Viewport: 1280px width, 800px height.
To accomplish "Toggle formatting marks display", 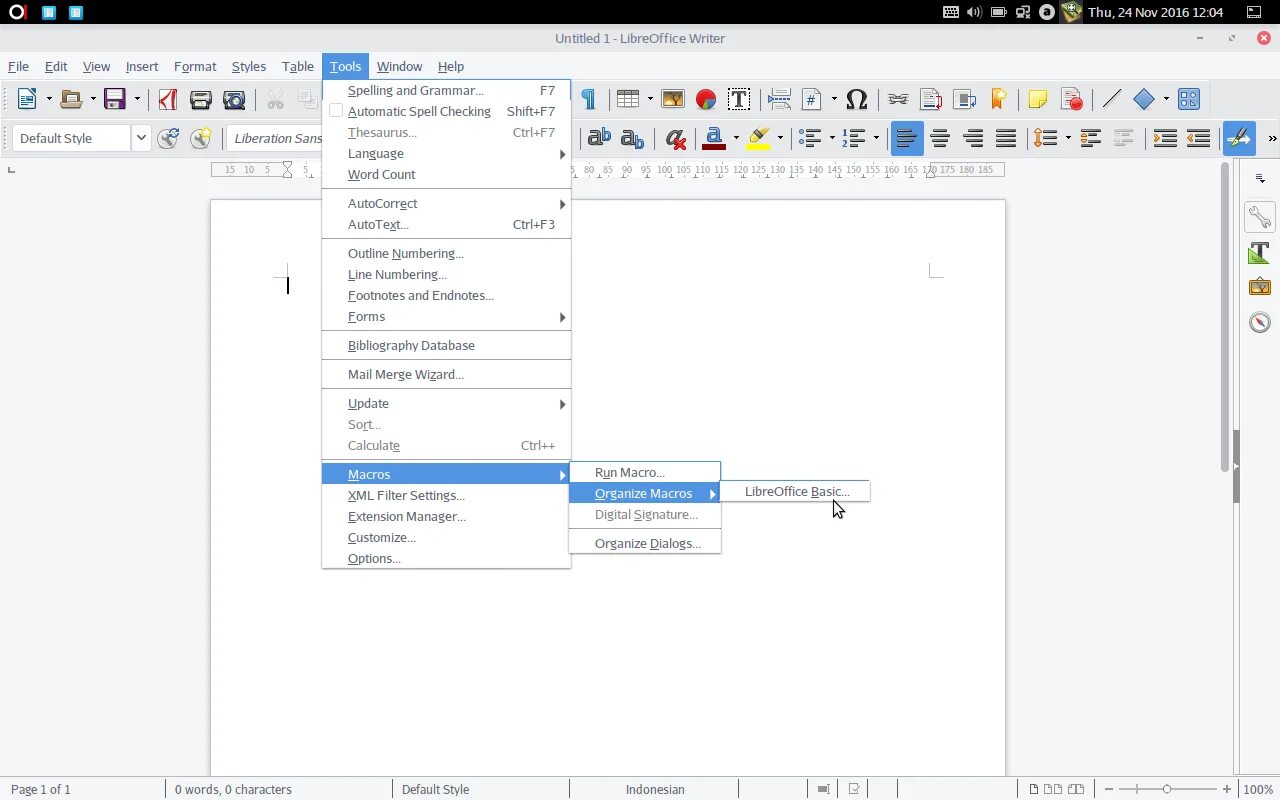I will click(x=590, y=99).
